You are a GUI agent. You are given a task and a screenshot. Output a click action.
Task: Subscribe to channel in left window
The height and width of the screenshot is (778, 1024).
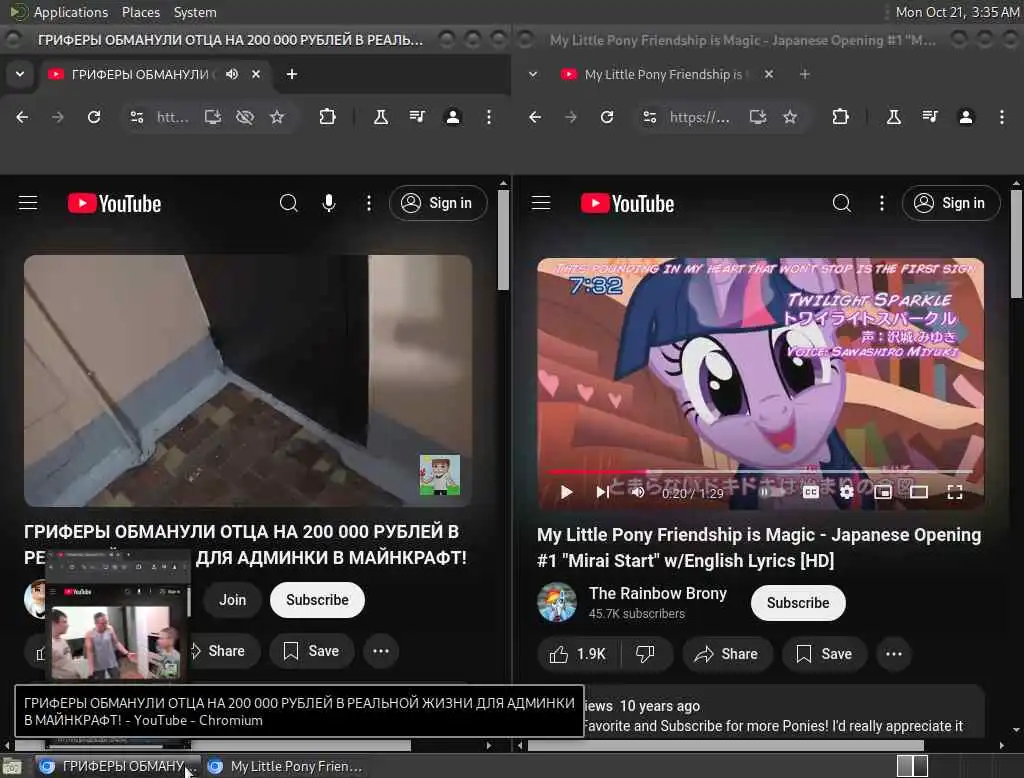[317, 600]
